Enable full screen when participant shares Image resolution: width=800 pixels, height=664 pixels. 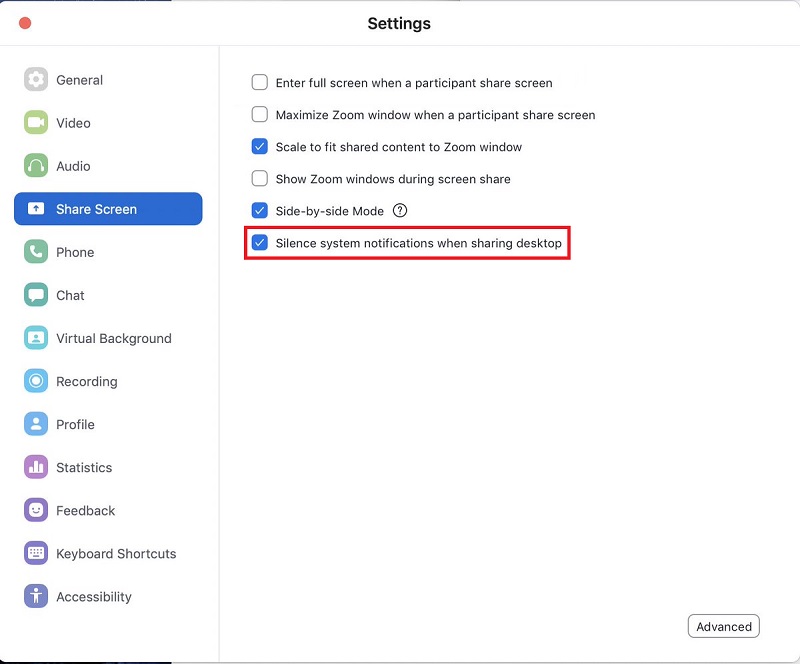point(260,83)
